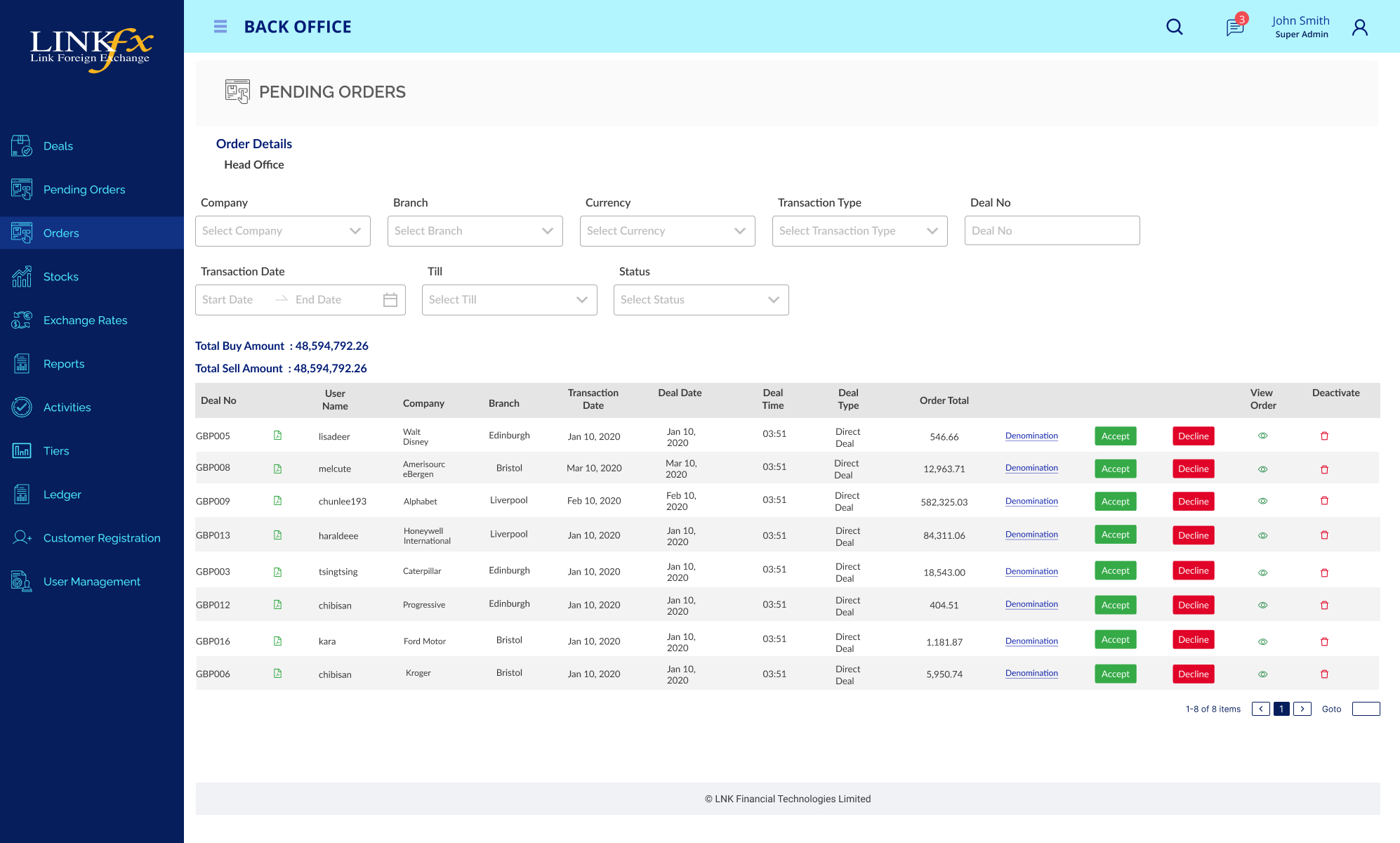
Task: Decline order GBP008
Action: coord(1194,469)
